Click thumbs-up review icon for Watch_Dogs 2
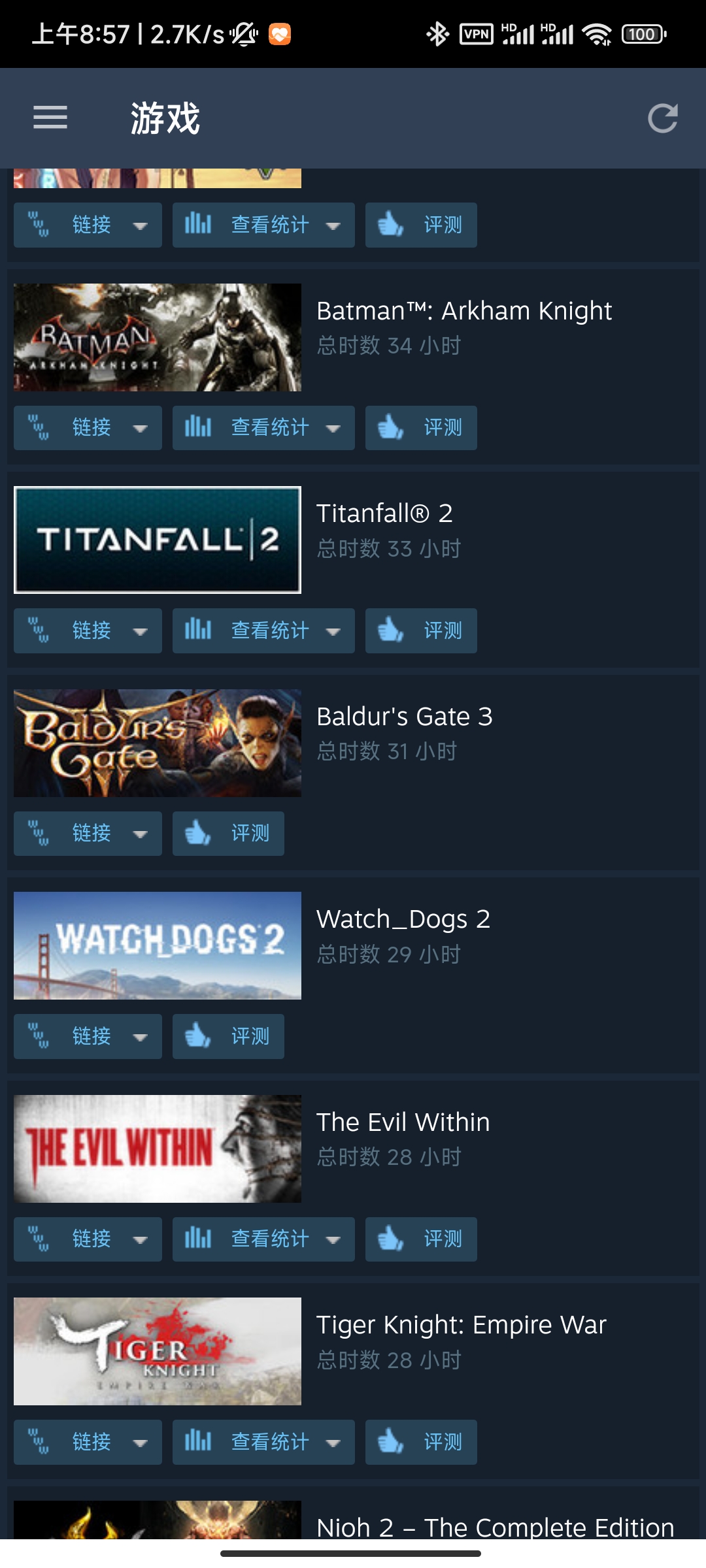Screen dimensions: 706x1568 tap(197, 1036)
